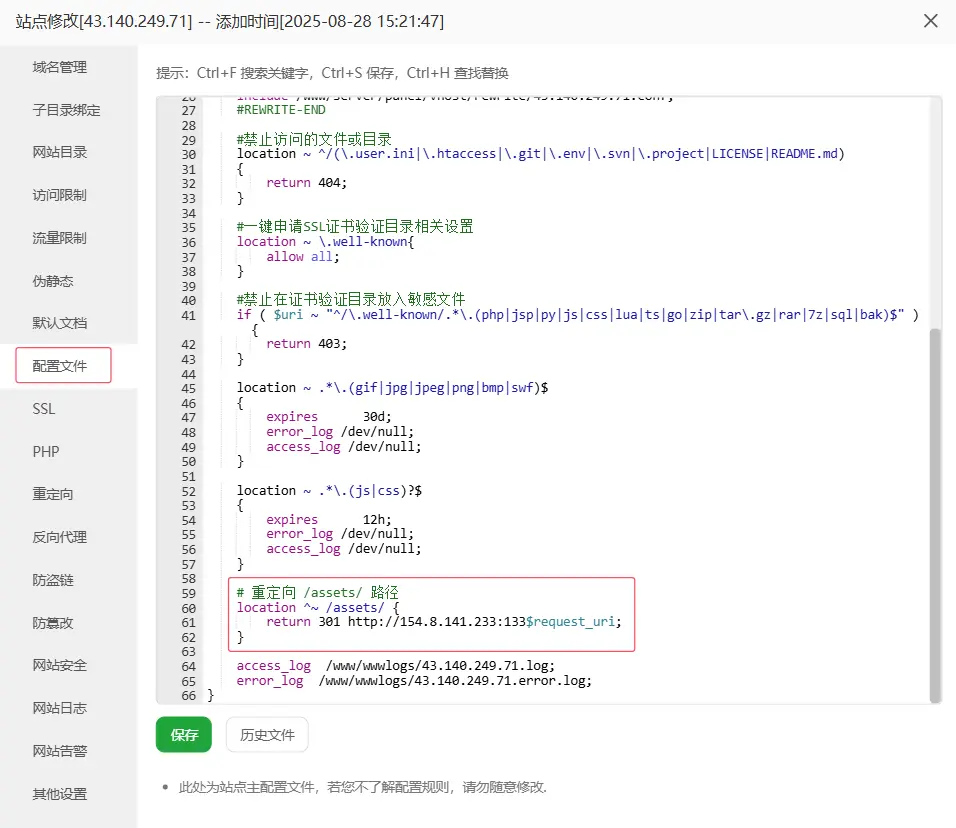Click line number 59 in gutter
This screenshot has height=828, width=956.
click(188, 593)
